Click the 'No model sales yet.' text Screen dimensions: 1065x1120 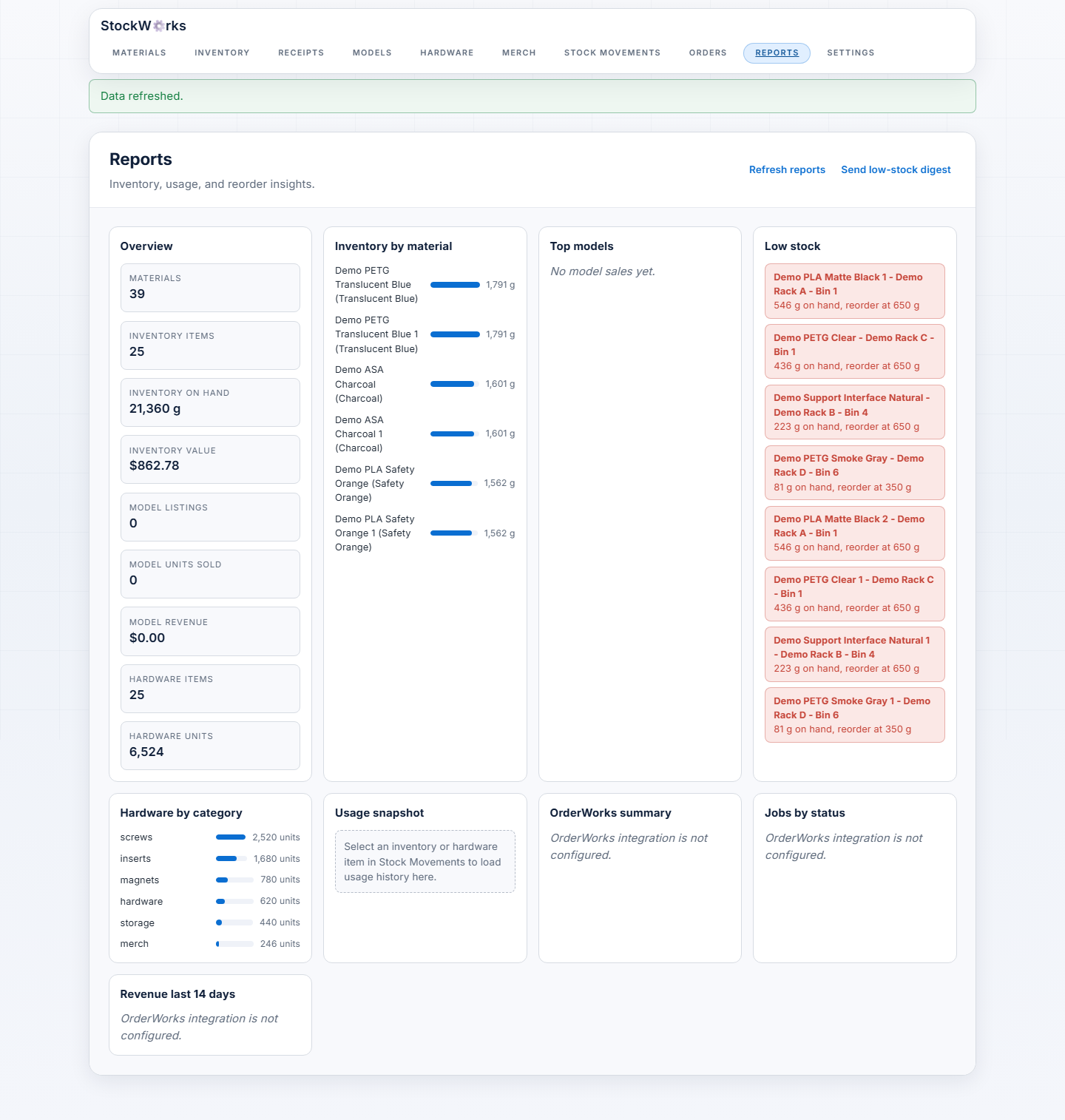pyautogui.click(x=603, y=271)
